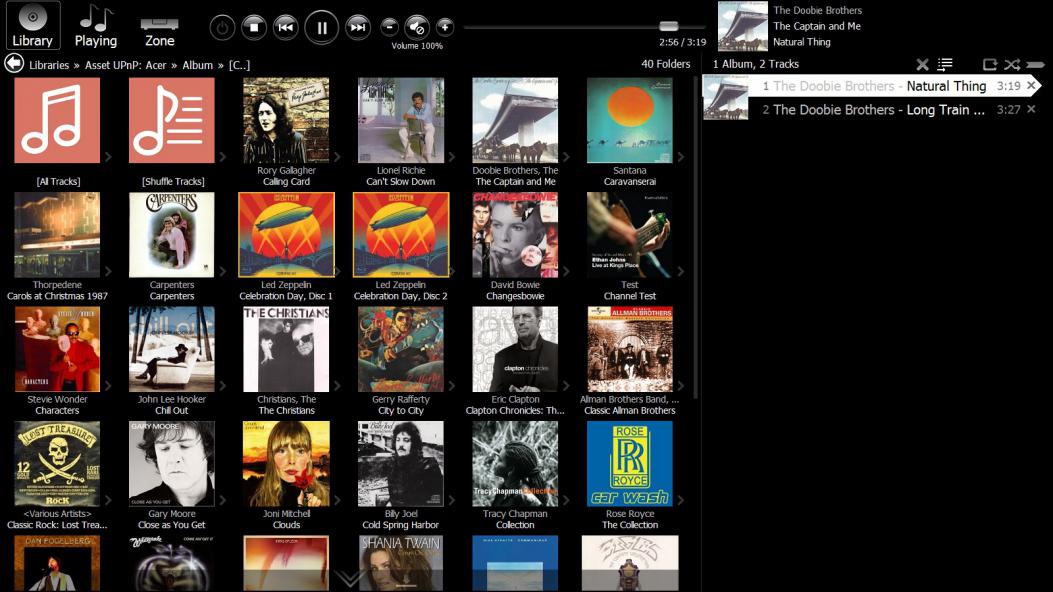Image resolution: width=1053 pixels, height=592 pixels.
Task: Toggle repeat mode in the playlist
Action: (990, 64)
